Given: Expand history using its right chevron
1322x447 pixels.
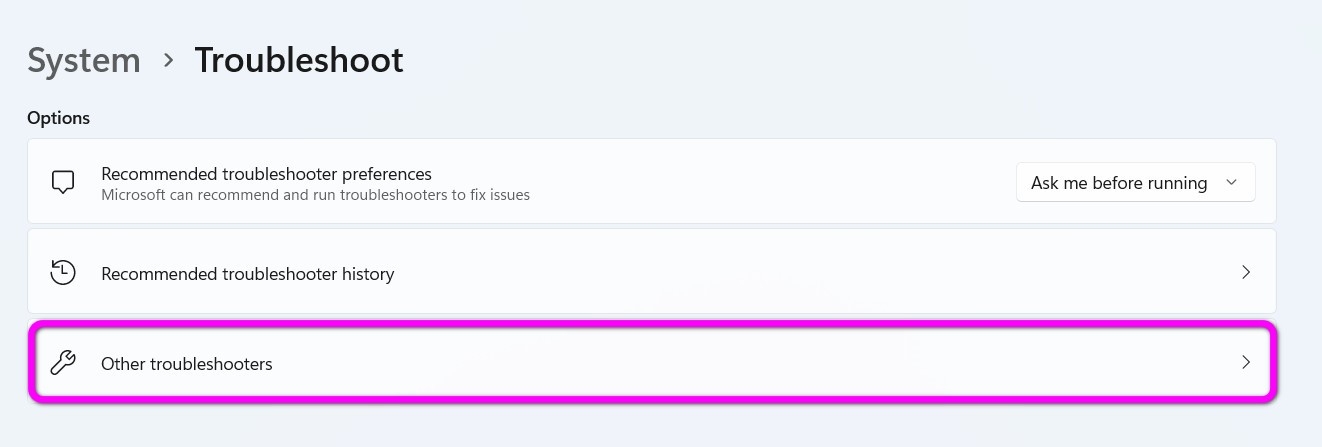Looking at the screenshot, I should tap(1246, 272).
